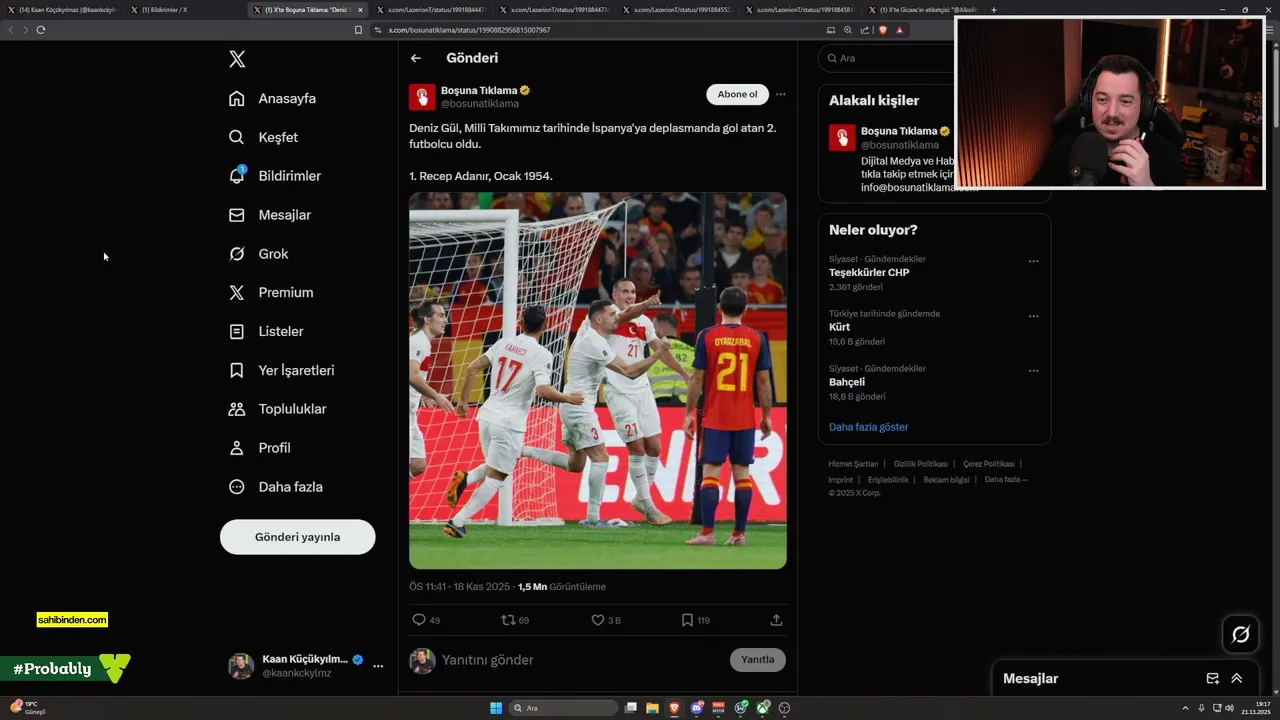Click the new message icon in Mesajlar
Viewport: 1280px width, 720px height.
pos(1213,678)
